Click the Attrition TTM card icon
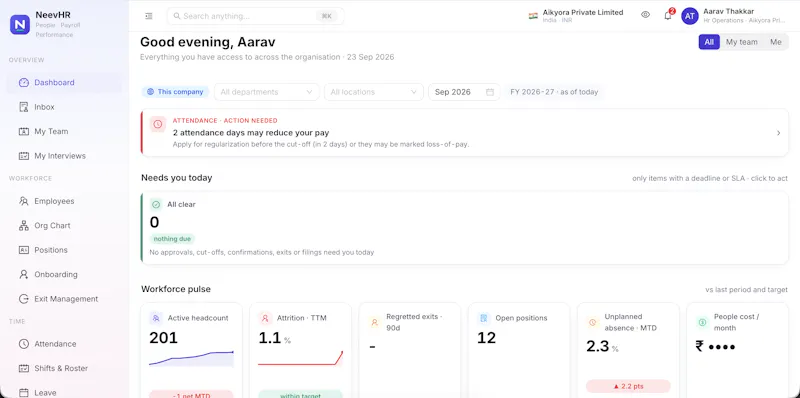 click(x=265, y=318)
